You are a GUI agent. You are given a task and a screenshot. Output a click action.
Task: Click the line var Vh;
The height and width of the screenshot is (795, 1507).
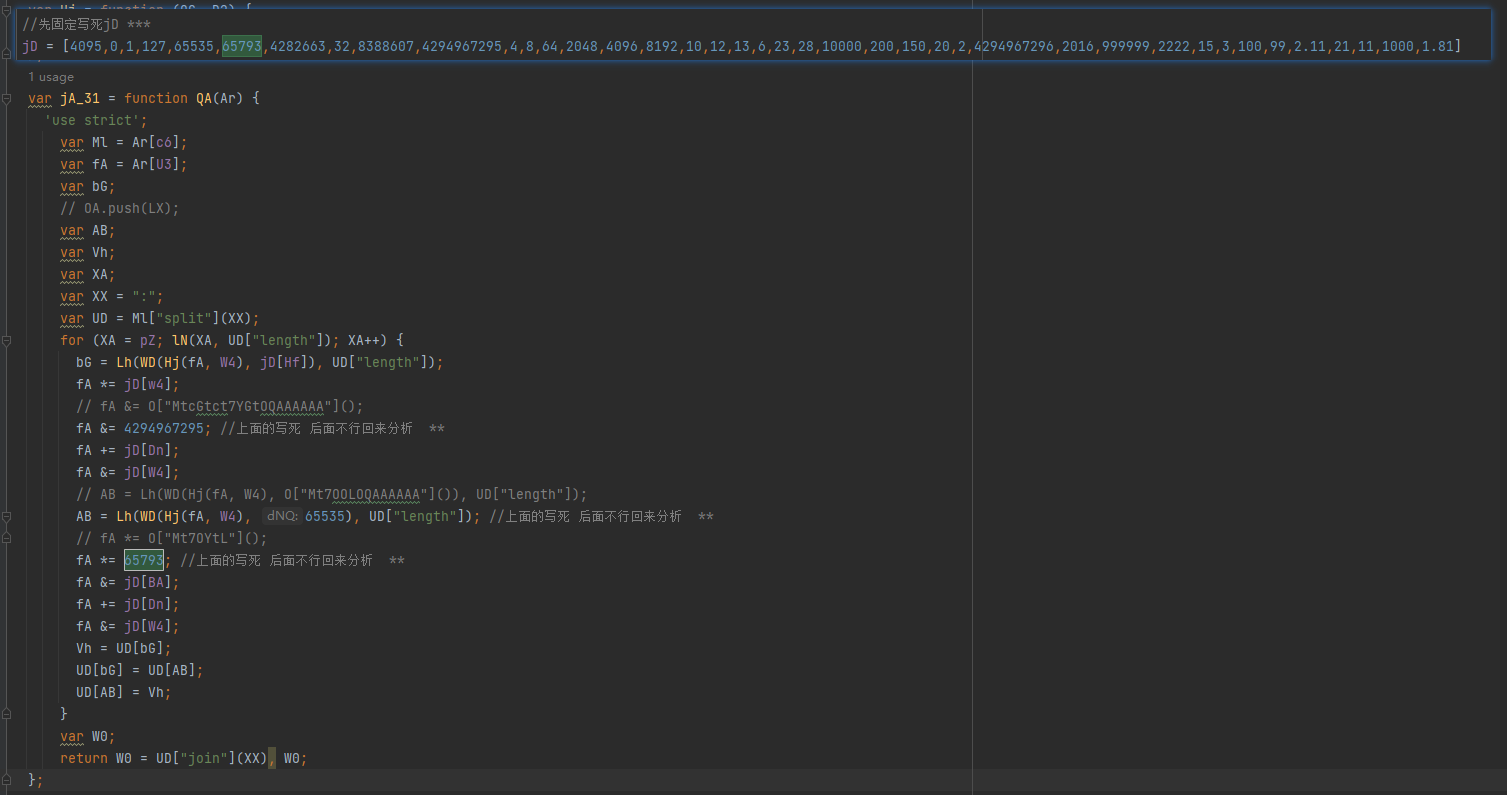click(88, 252)
